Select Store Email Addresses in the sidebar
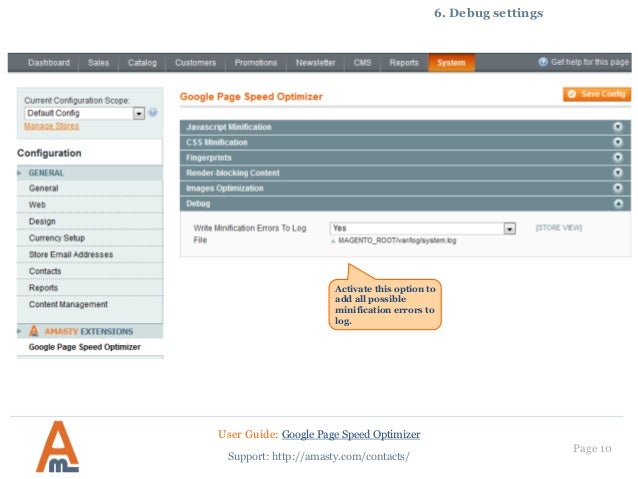The image size is (638, 479). (90, 255)
